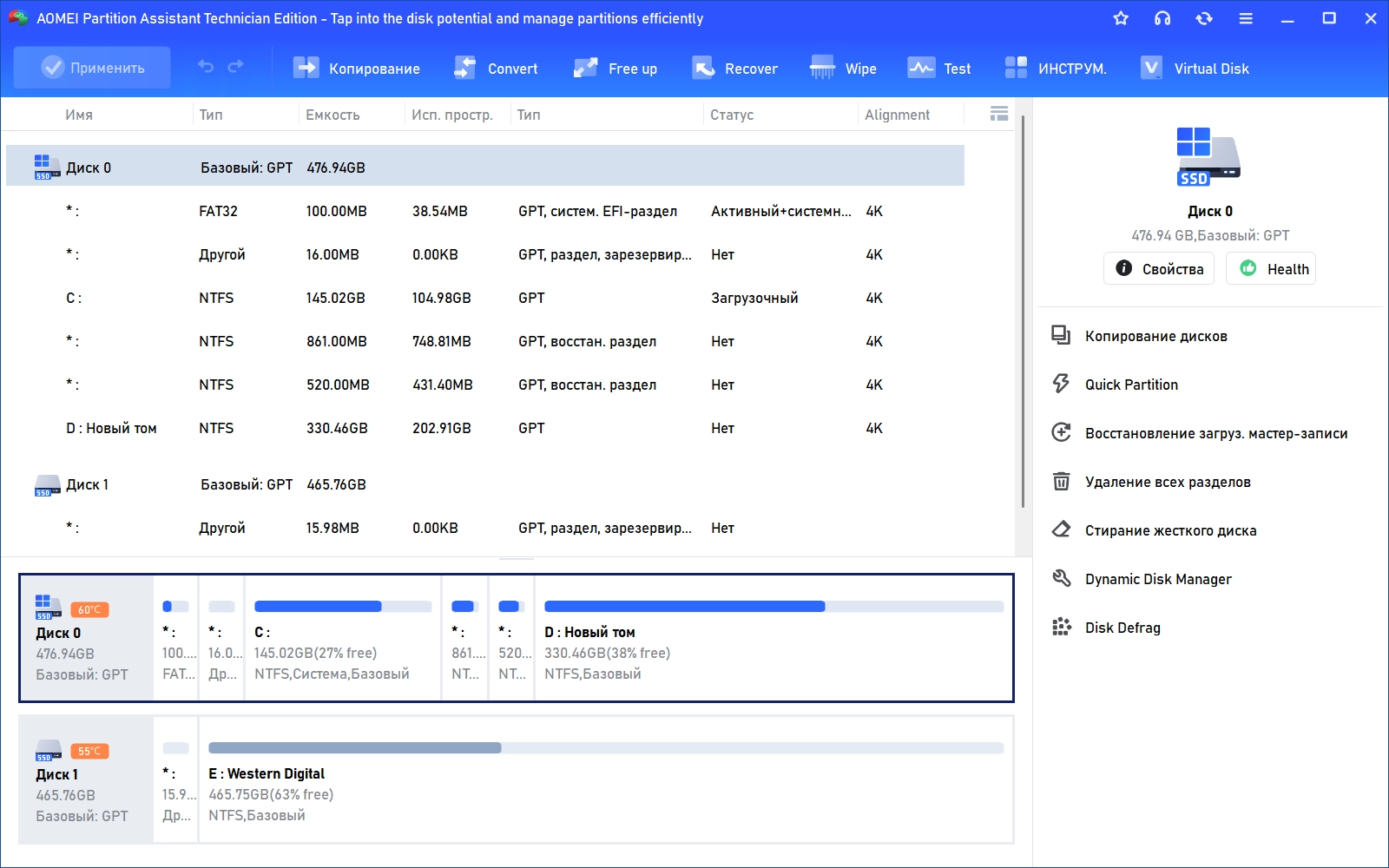Click the headset support icon
This screenshot has height=868, width=1389.
click(1162, 18)
